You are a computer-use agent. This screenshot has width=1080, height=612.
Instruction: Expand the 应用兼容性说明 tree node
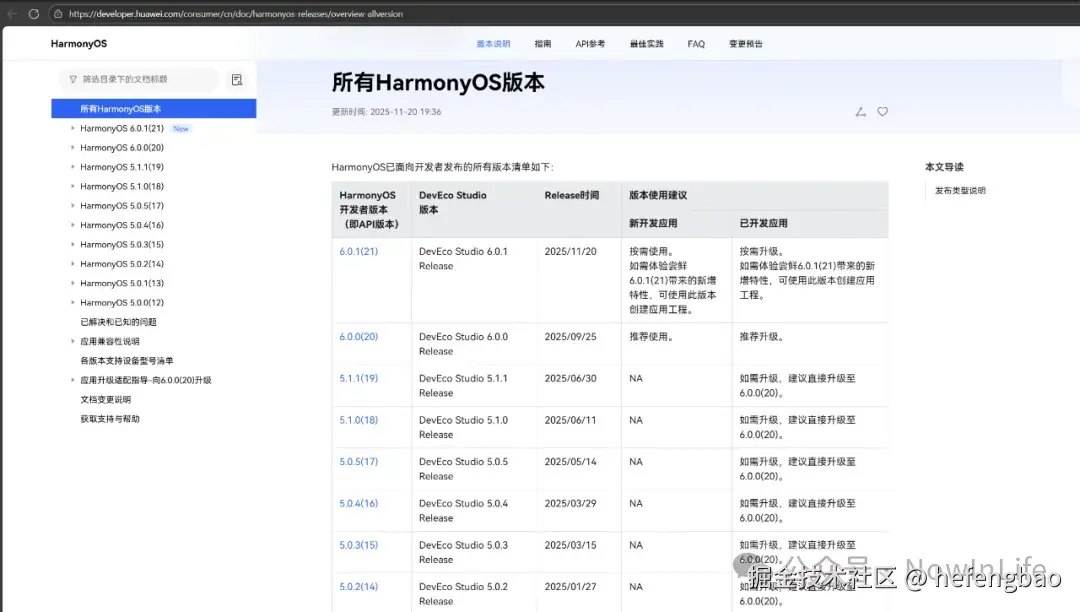[72, 341]
